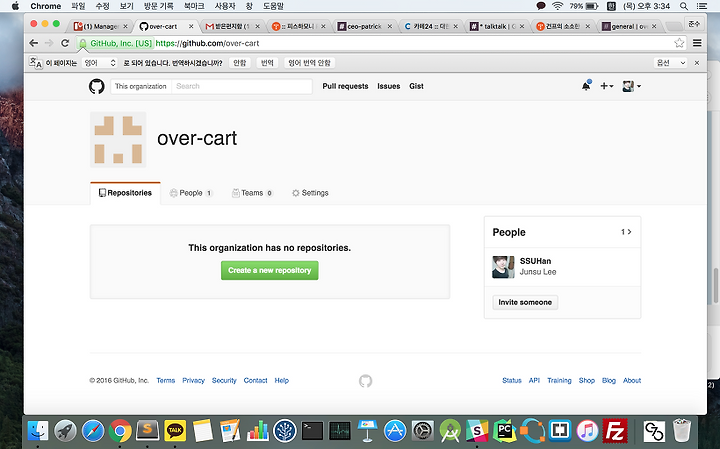Click the browser back arrow
The height and width of the screenshot is (449, 720).
click(34, 43)
